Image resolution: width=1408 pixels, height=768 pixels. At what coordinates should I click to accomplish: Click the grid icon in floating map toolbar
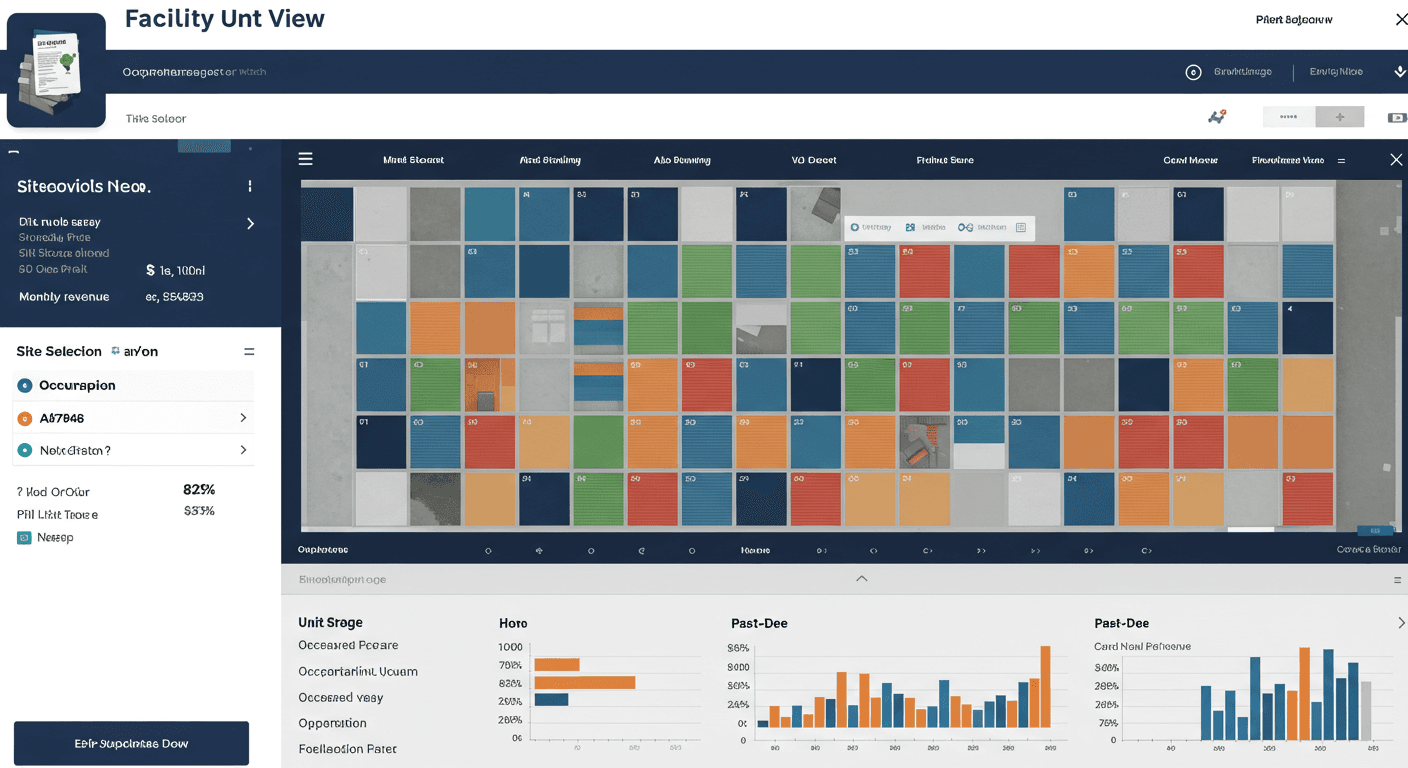tap(1021, 228)
